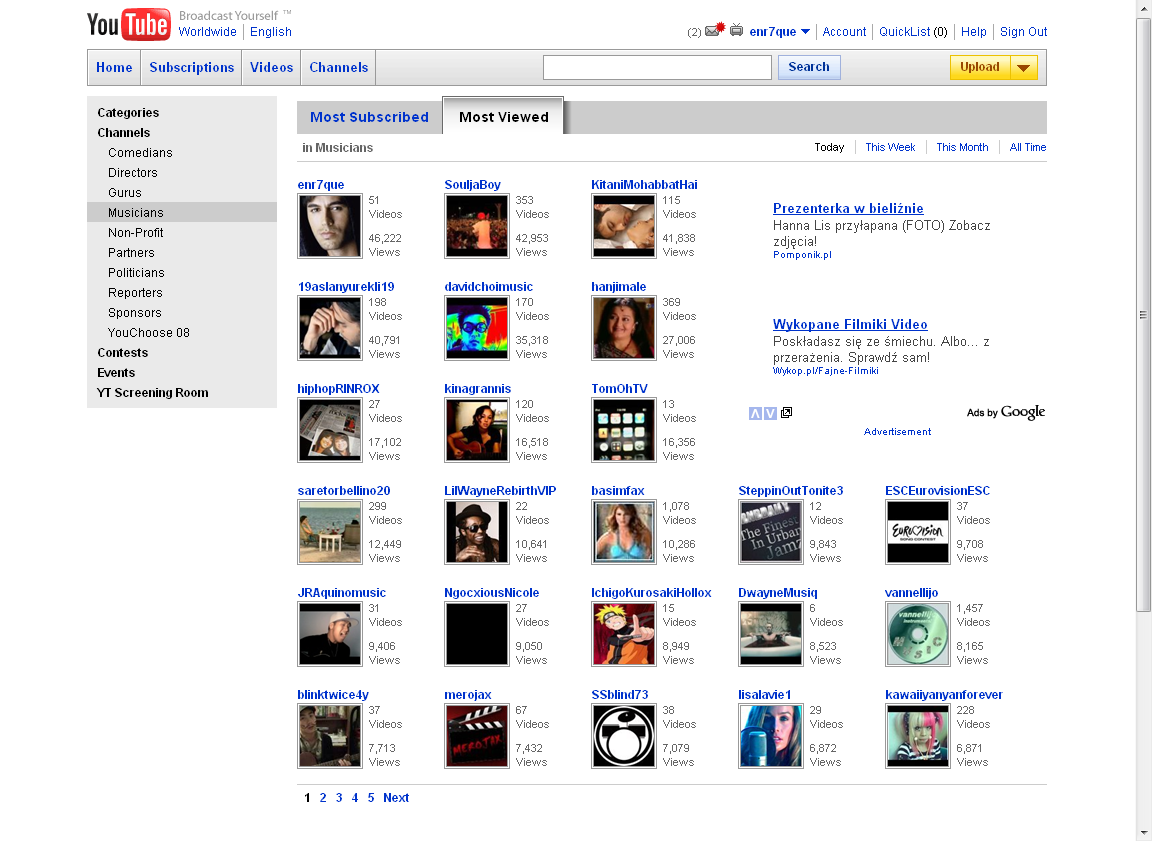Click the kinagrannis channel name
The width and height of the screenshot is (1152, 841).
[x=478, y=389]
